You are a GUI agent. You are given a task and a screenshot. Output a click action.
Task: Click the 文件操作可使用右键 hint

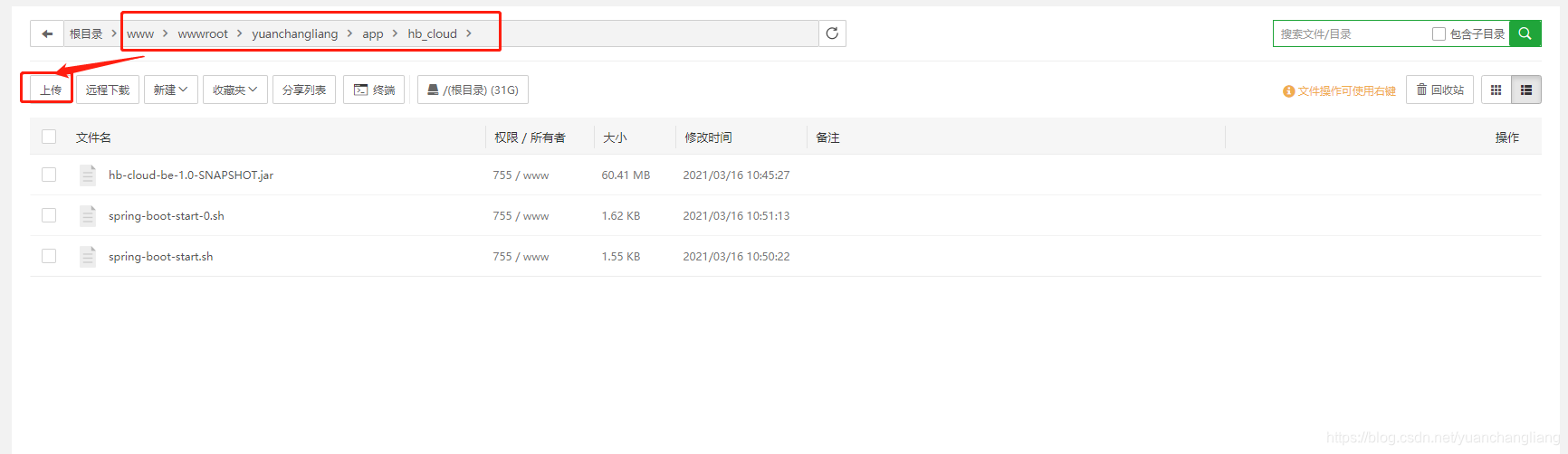pyautogui.click(x=1339, y=90)
